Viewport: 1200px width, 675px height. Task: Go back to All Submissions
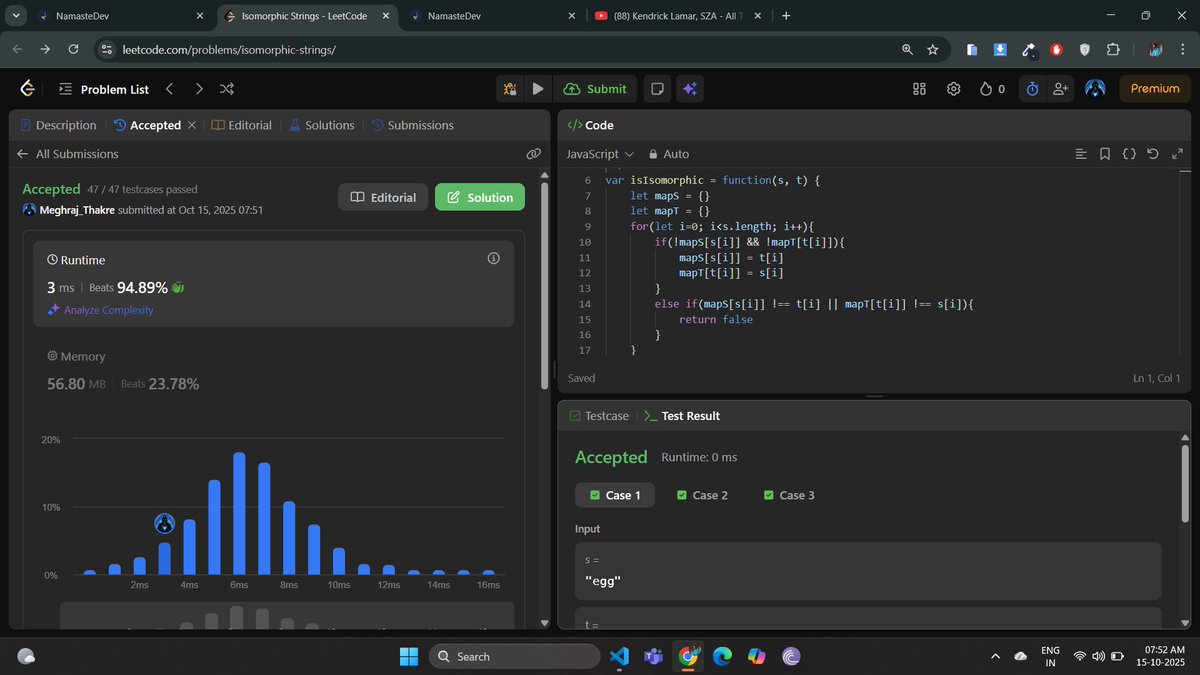[67, 154]
